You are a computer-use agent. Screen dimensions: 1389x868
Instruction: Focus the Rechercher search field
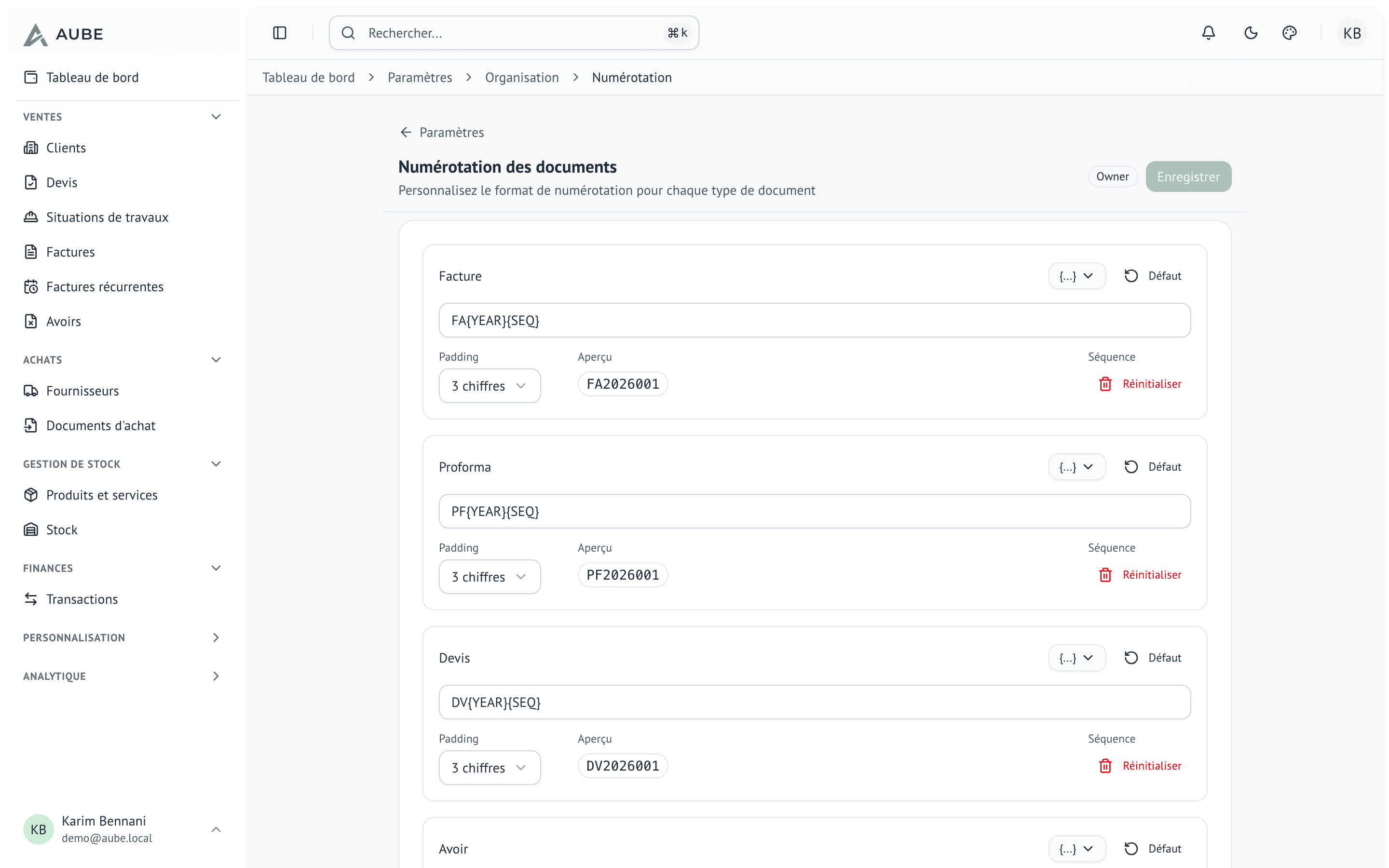[514, 33]
